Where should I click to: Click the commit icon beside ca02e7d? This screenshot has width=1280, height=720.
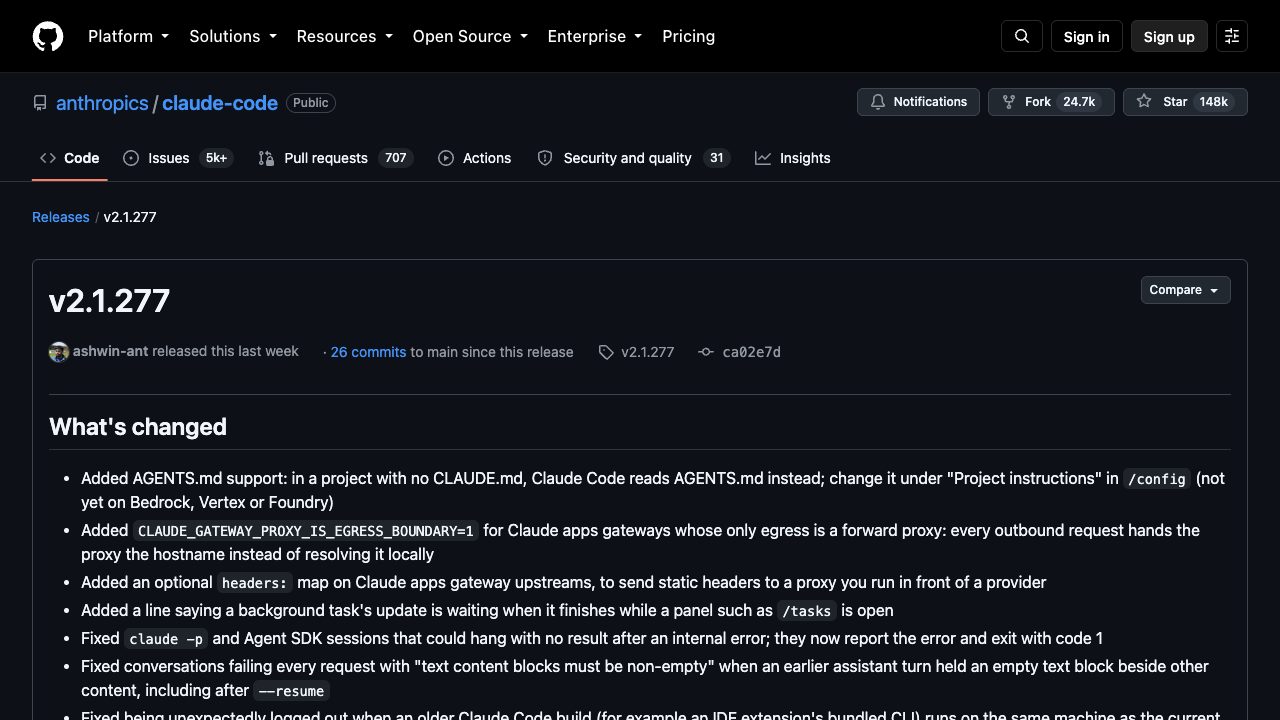coord(706,352)
